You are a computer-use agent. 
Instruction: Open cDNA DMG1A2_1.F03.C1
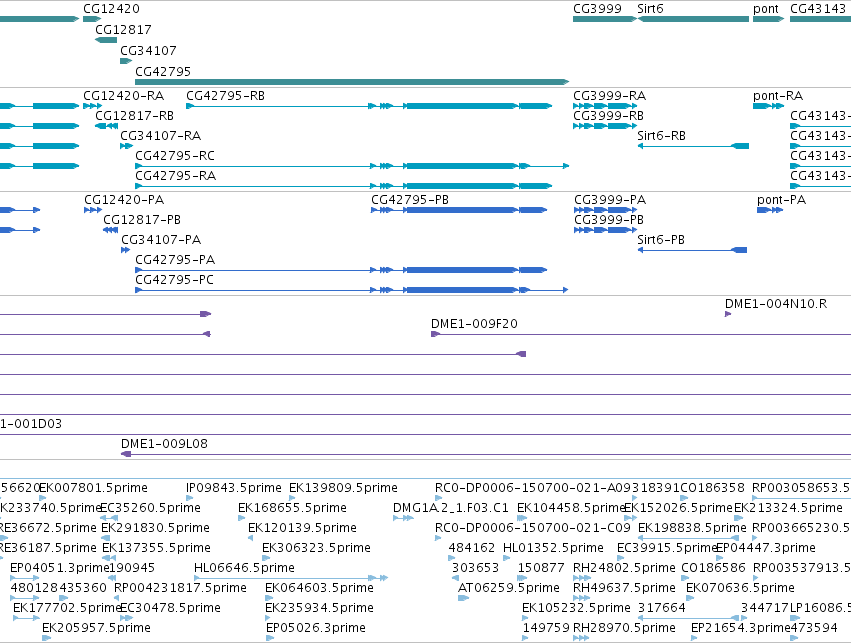click(450, 508)
